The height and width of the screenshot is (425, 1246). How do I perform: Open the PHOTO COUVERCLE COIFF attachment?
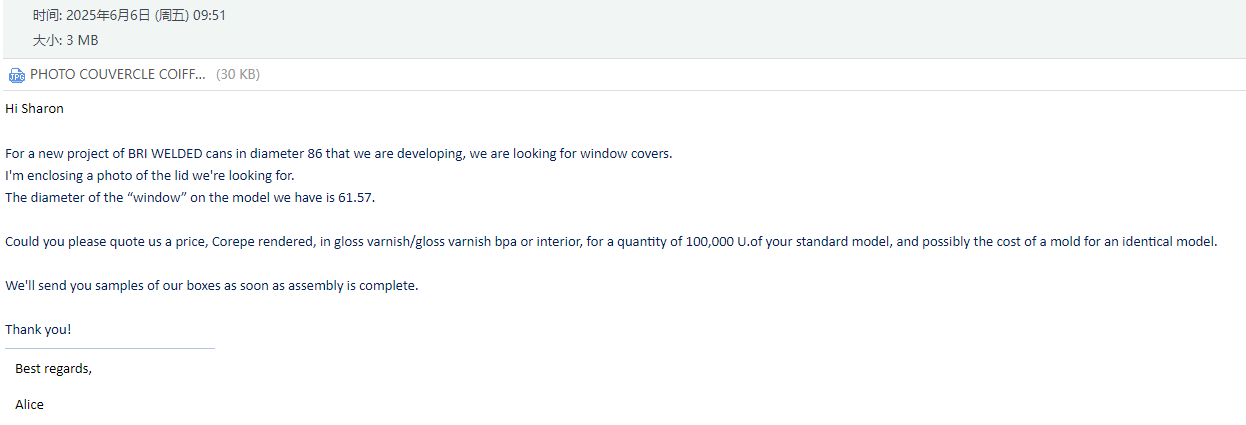tap(118, 74)
